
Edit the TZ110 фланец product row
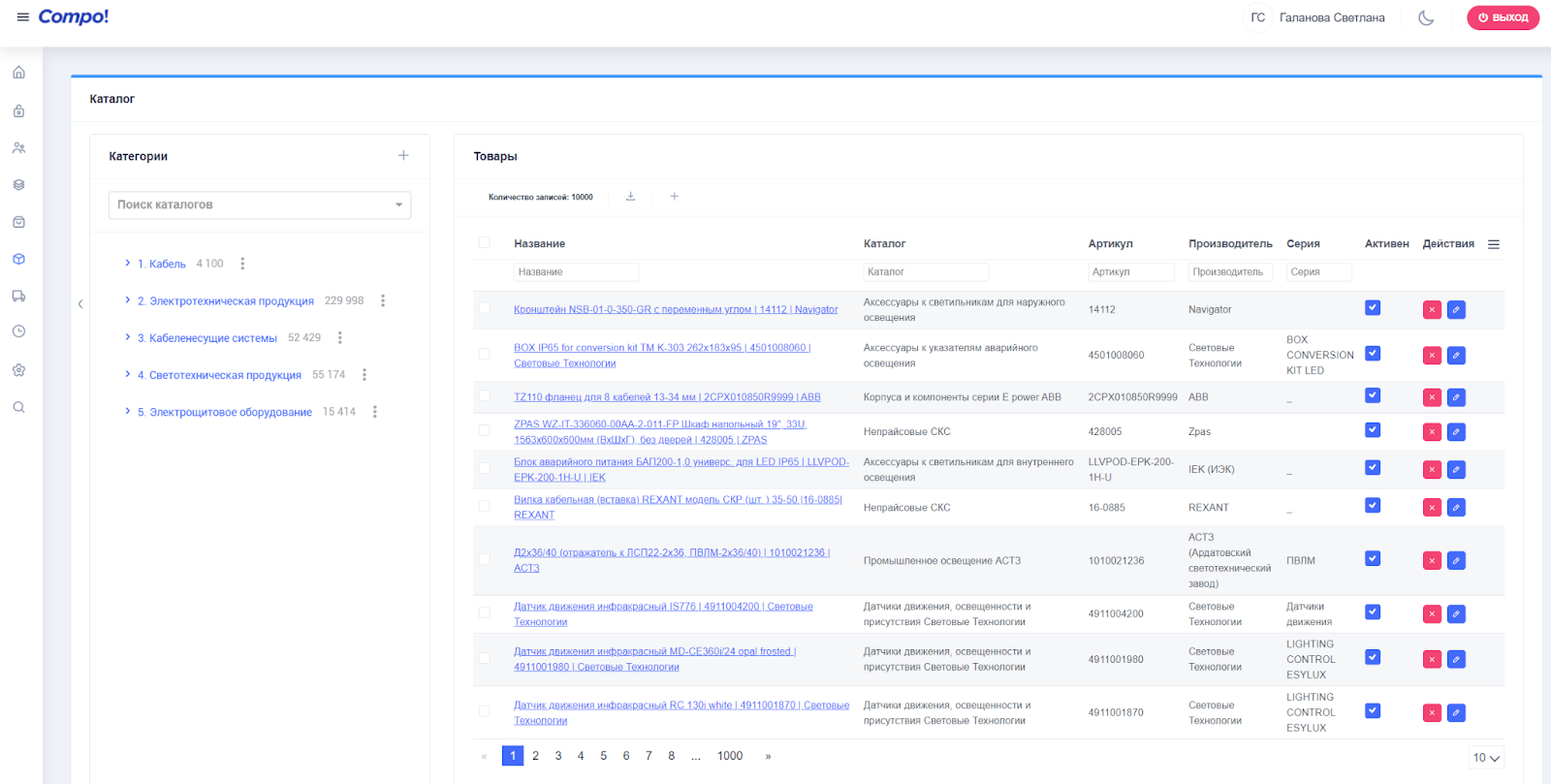1456,397
